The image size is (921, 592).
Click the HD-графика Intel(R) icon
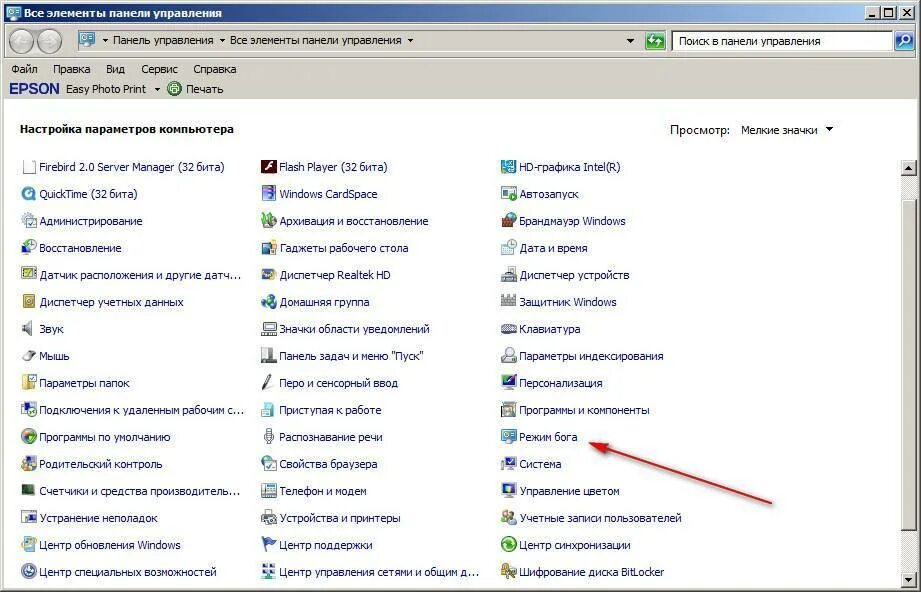[508, 167]
